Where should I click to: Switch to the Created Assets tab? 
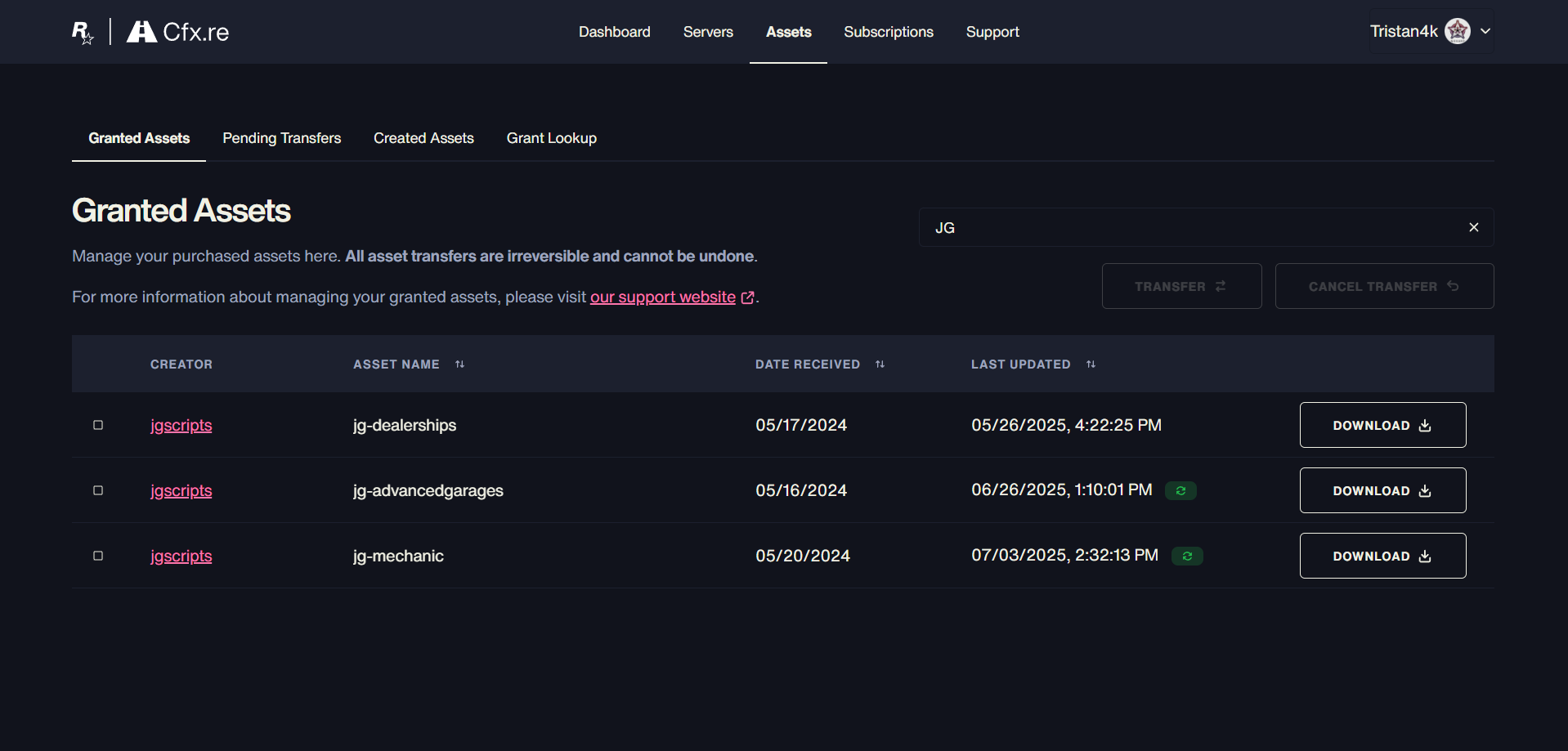pos(423,138)
